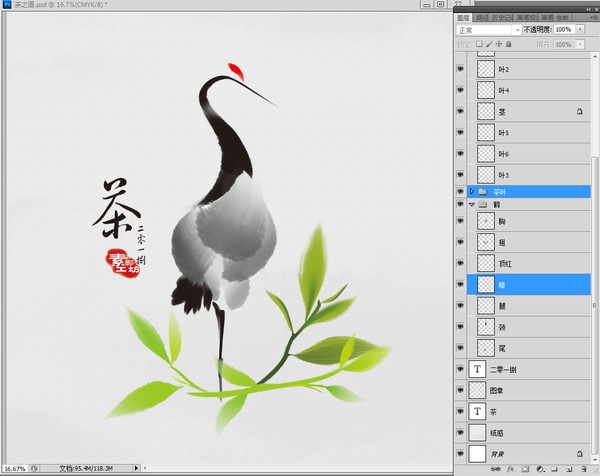Create new fill or adjustment layer
Screen dimensions: 600x476
tap(540, 469)
